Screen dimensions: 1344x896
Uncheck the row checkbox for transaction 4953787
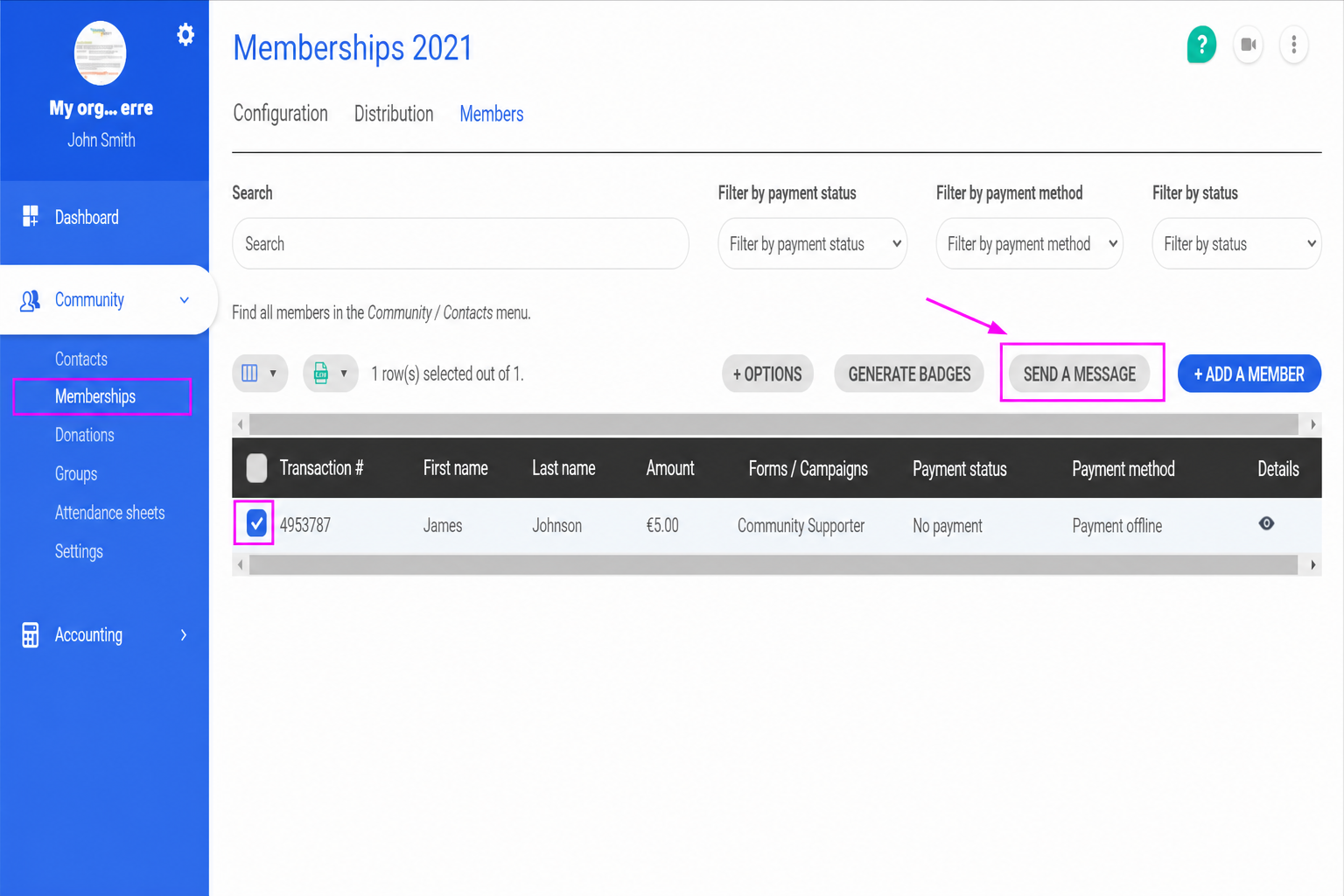point(256,523)
